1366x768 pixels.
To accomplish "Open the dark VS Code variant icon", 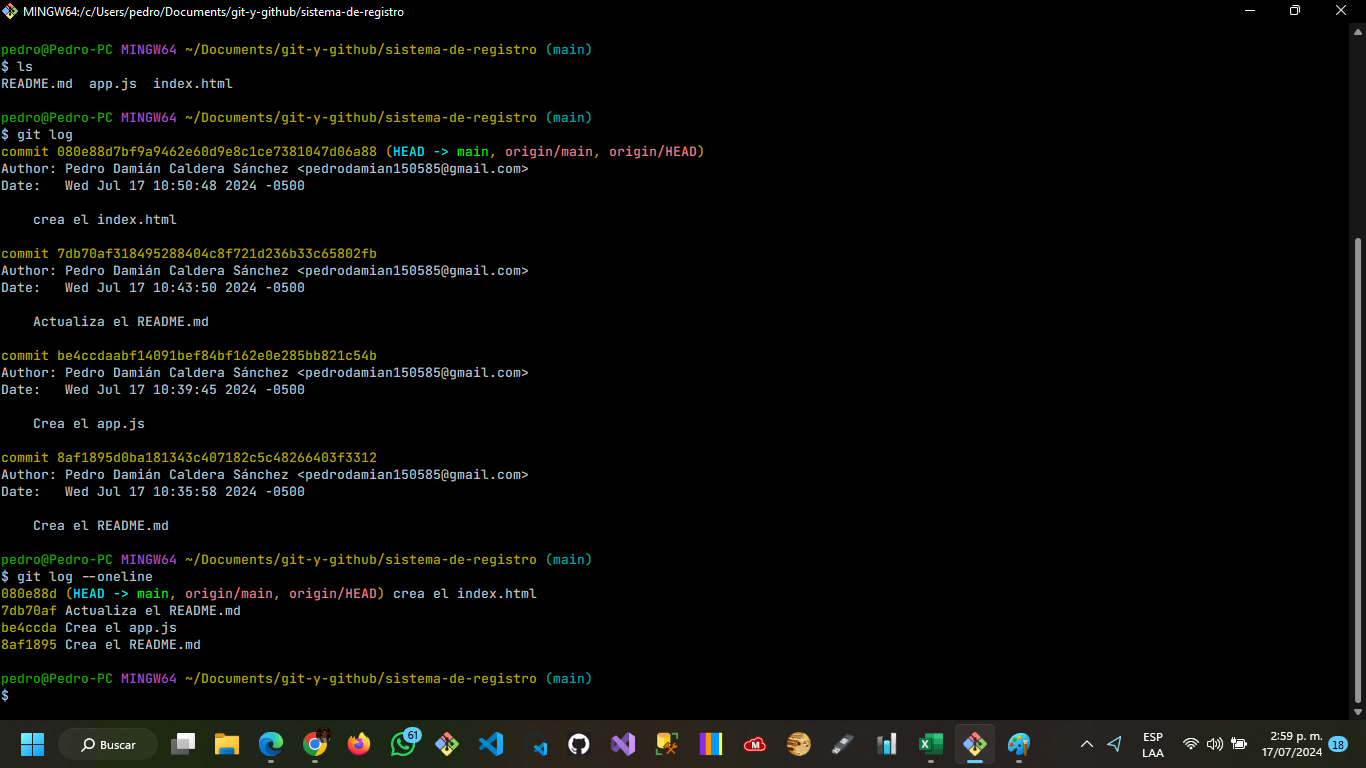I will pos(535,744).
